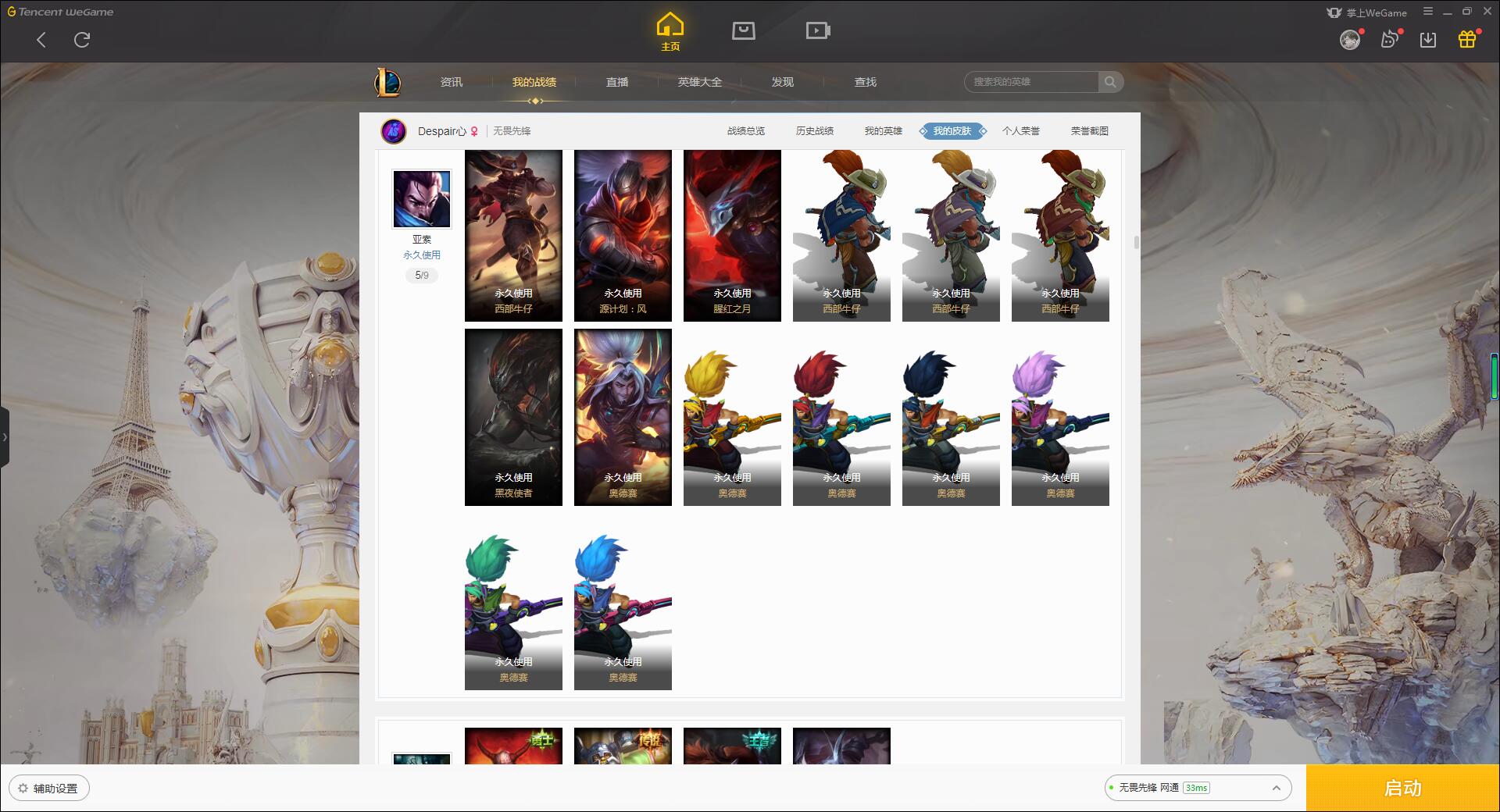Open the video live-stream icon in the top bar

(x=818, y=30)
